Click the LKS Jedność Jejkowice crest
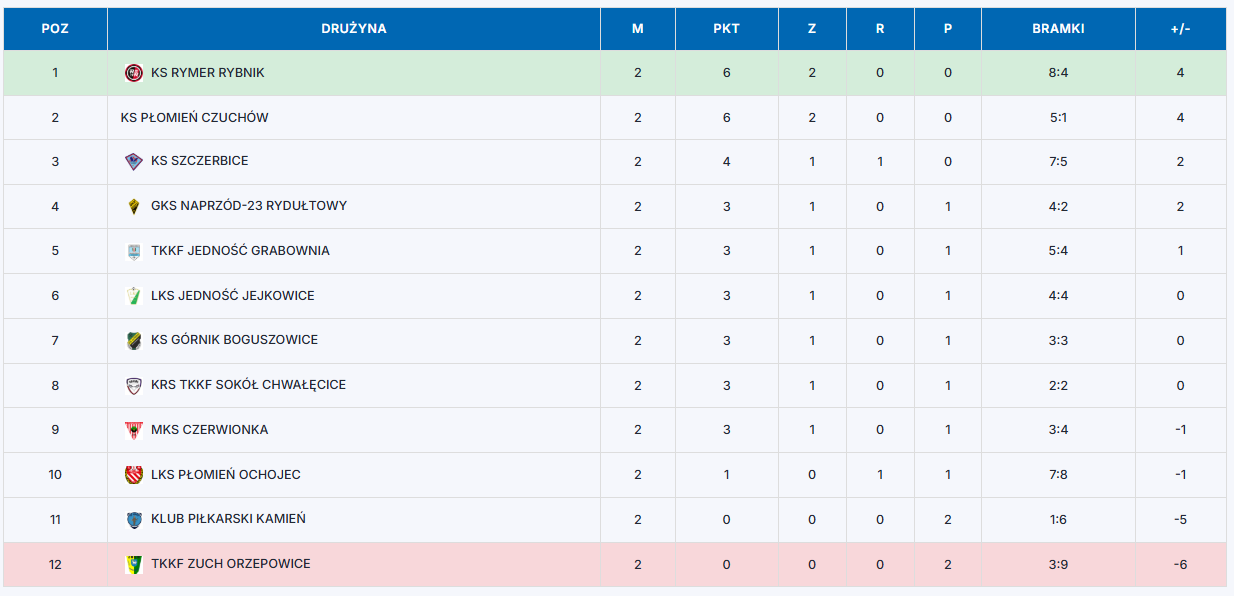 click(134, 296)
